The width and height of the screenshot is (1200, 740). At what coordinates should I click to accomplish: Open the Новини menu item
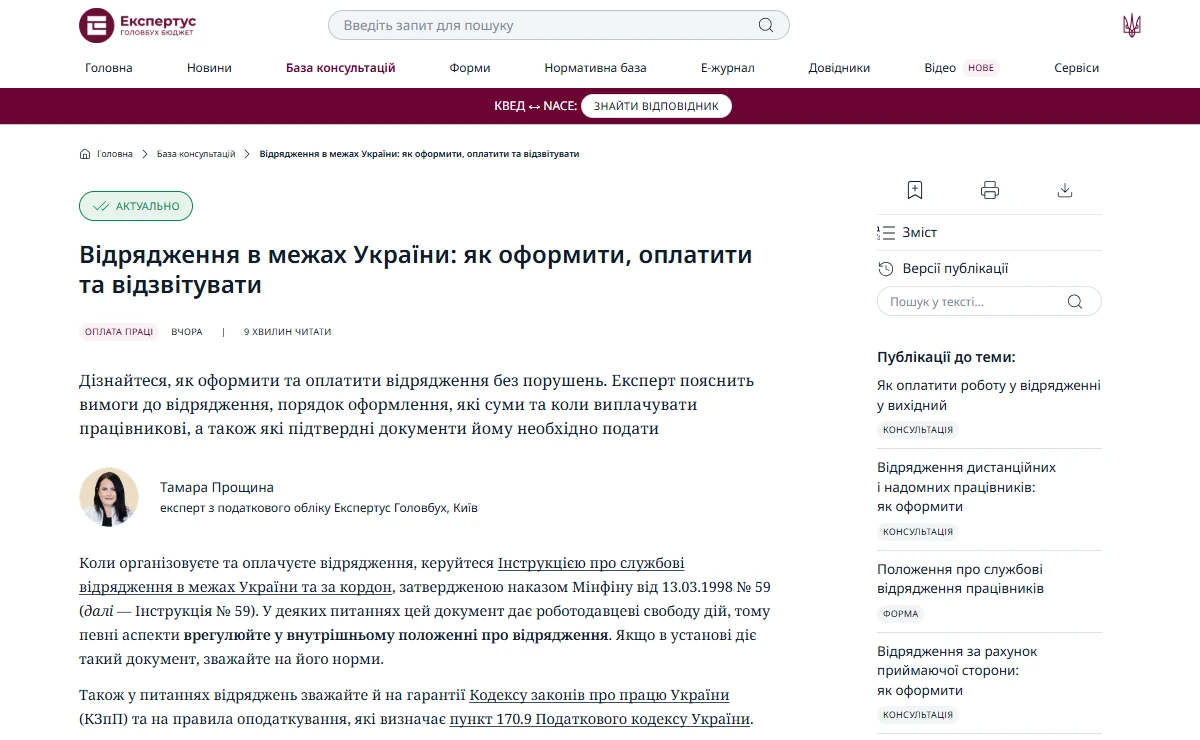tap(209, 68)
